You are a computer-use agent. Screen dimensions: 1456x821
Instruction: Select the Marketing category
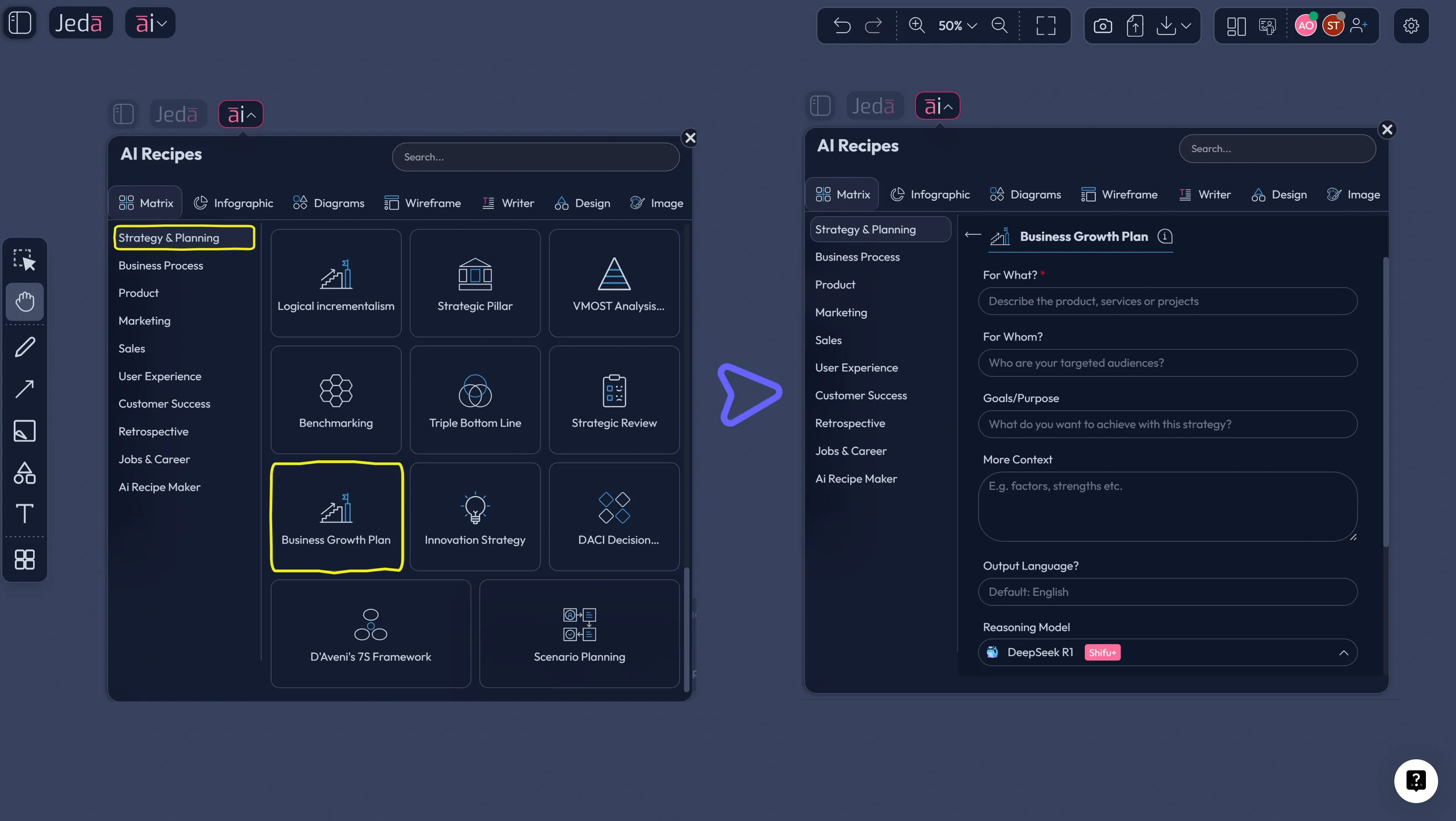coord(145,321)
